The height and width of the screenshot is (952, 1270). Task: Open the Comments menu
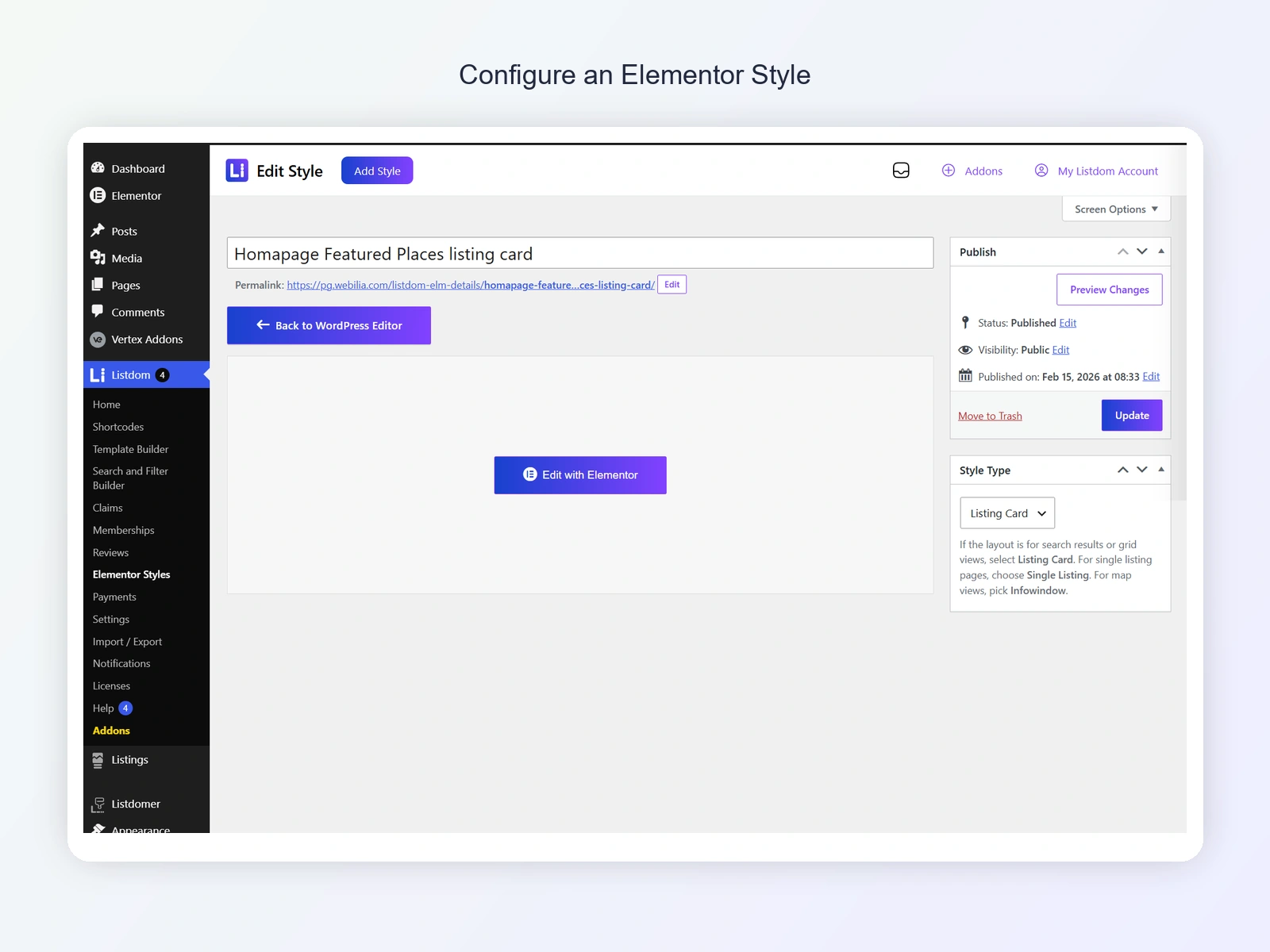pyautogui.click(x=138, y=312)
